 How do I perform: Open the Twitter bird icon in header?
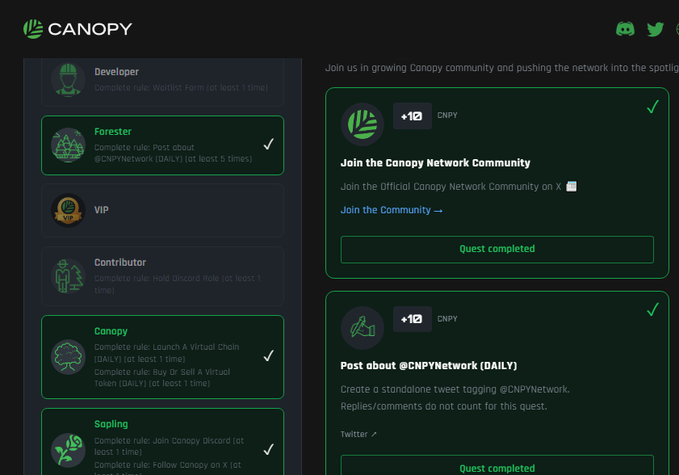(655, 29)
